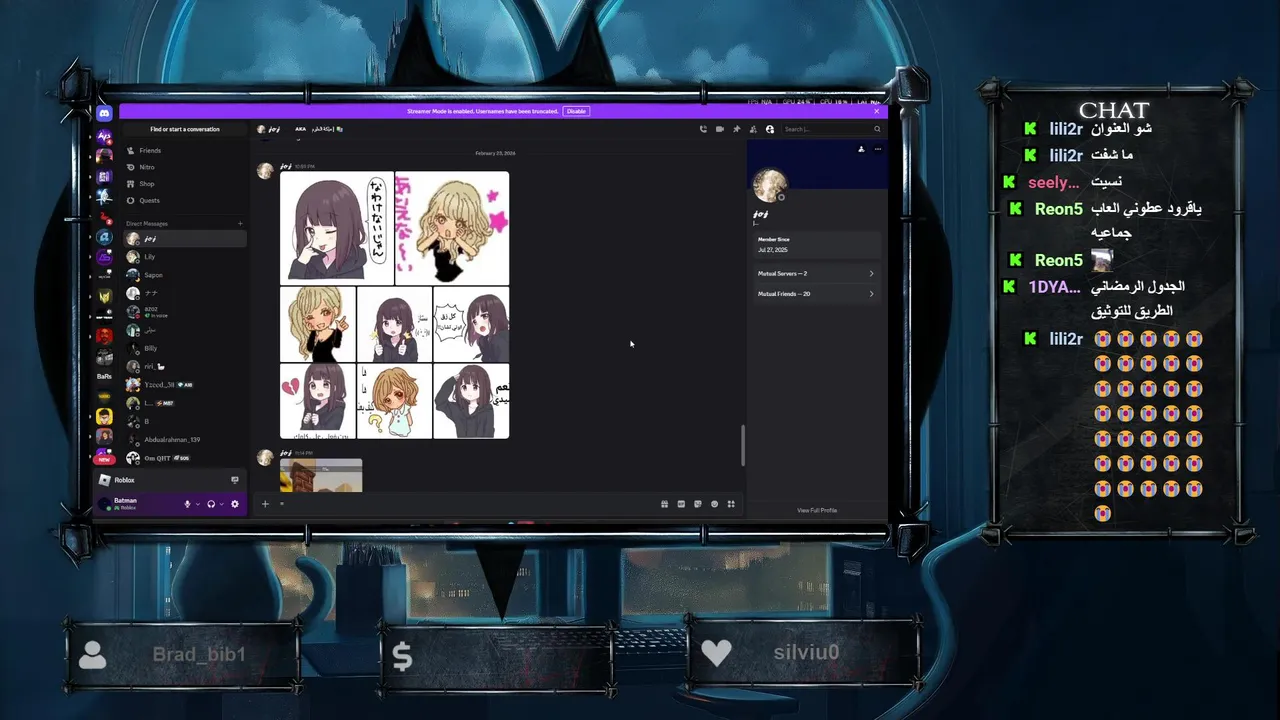The width and height of the screenshot is (1280, 720).
Task: Hide the user profile panel
Action: 770,129
